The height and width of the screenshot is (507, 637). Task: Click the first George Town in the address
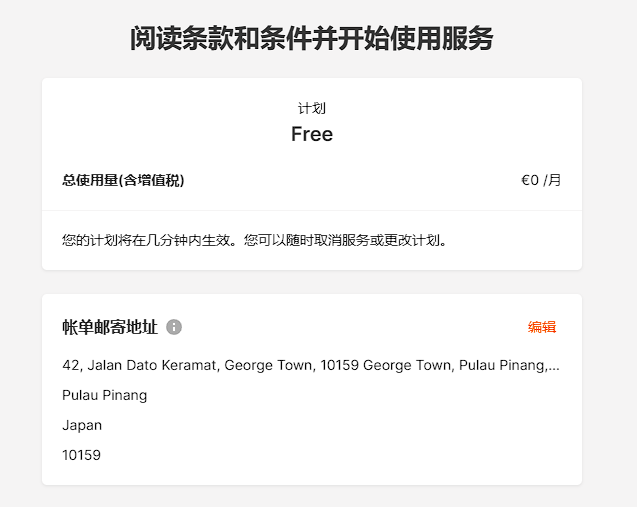pos(270,365)
